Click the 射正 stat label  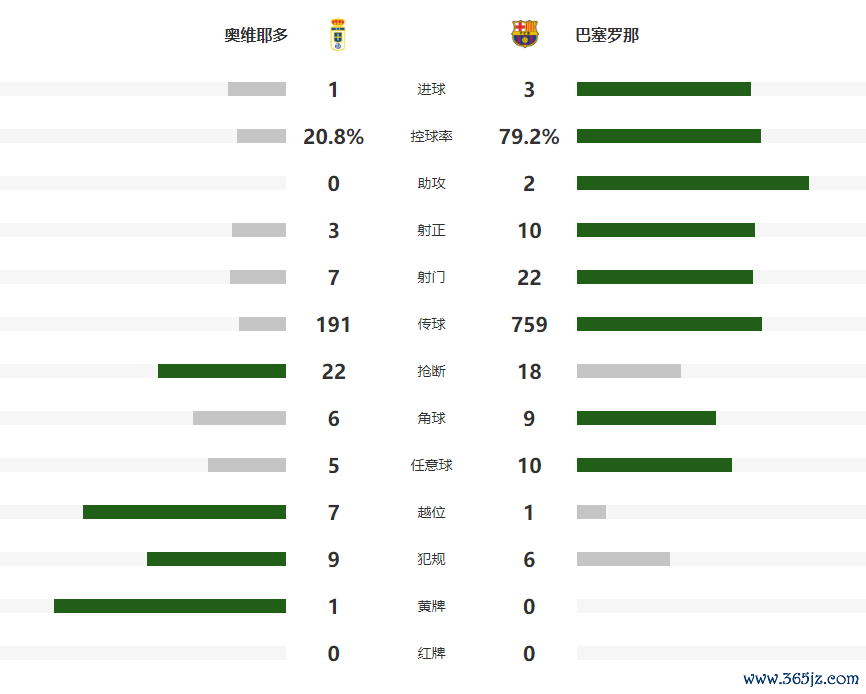431,230
